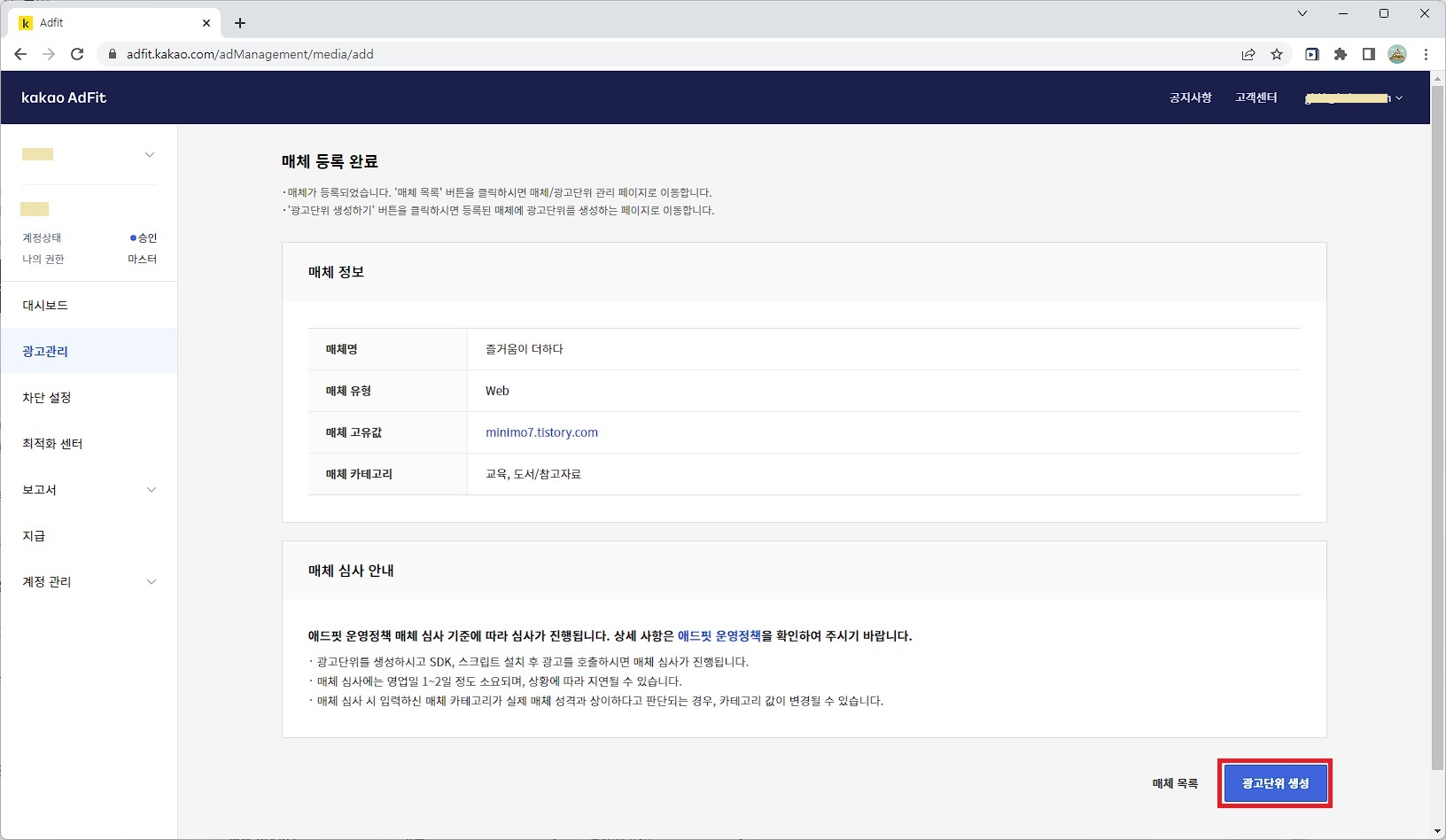The height and width of the screenshot is (840, 1446).
Task: Toggle the browser side panel icon
Action: (1369, 54)
